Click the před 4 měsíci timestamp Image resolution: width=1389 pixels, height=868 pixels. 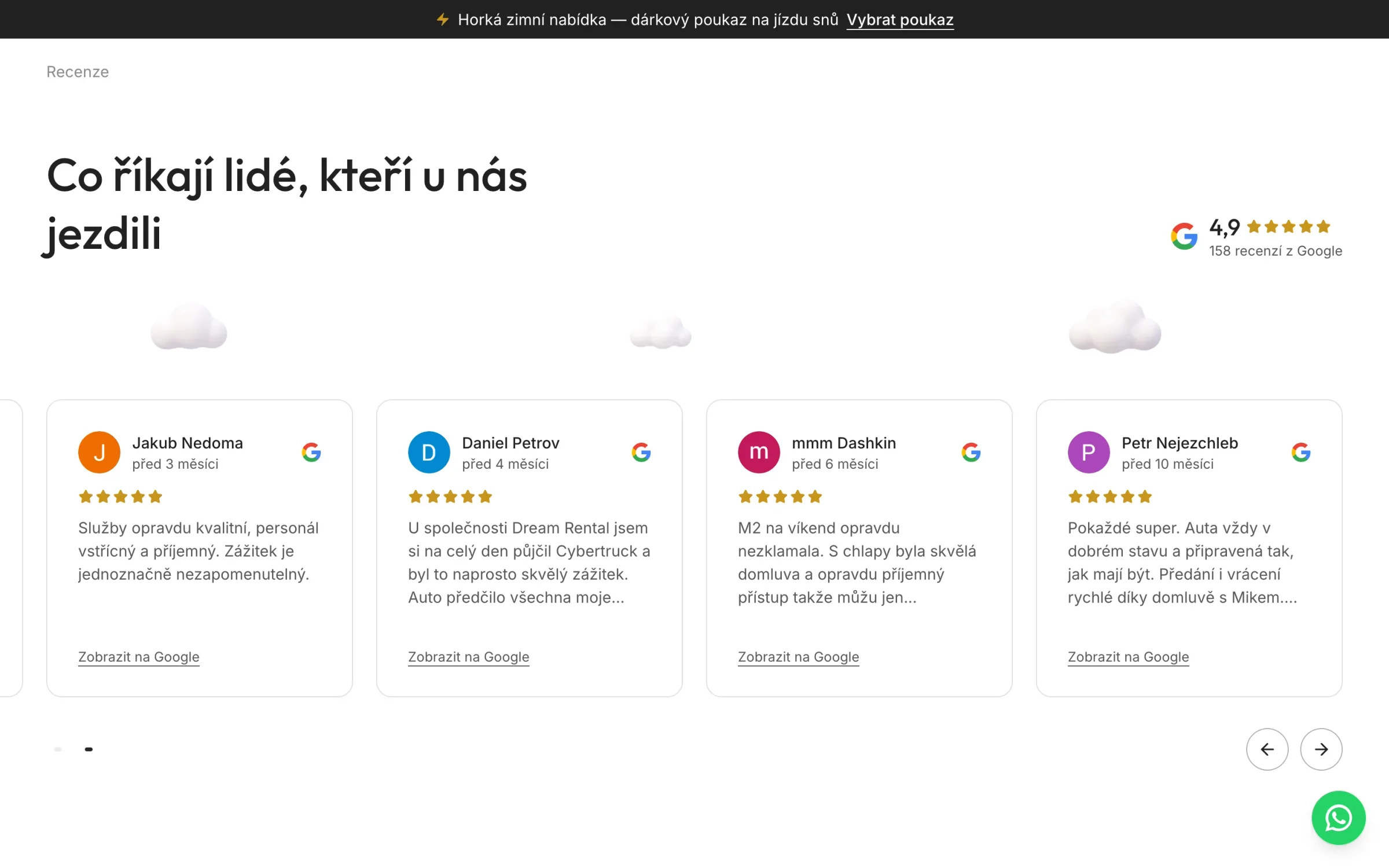coord(505,464)
